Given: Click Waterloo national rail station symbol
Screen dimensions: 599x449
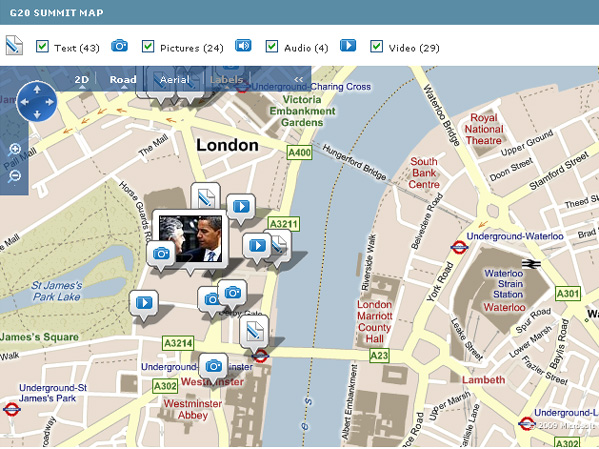Looking at the screenshot, I should 531,264.
